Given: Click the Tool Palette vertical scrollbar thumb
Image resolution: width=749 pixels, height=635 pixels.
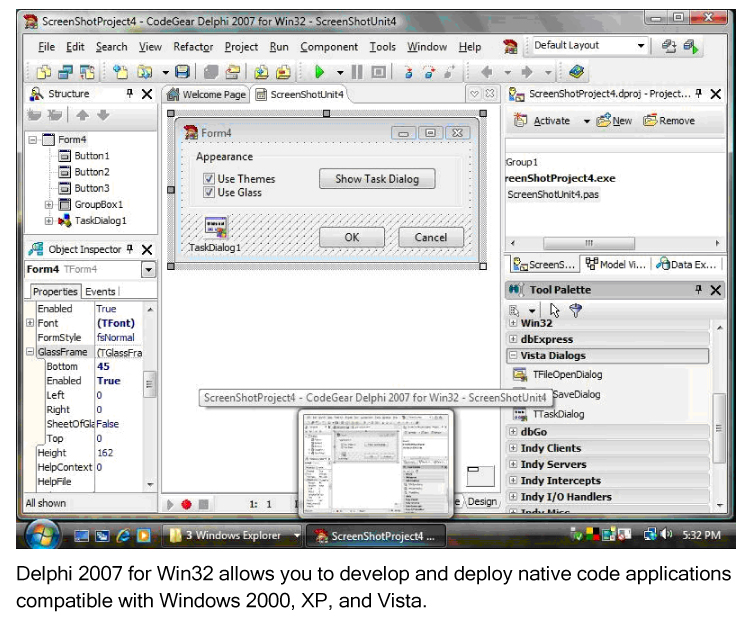Looking at the screenshot, I should 718,428.
